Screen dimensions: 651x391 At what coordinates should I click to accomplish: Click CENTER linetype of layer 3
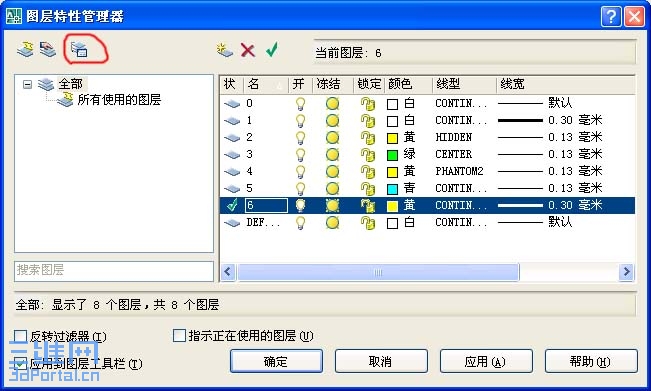click(x=453, y=154)
